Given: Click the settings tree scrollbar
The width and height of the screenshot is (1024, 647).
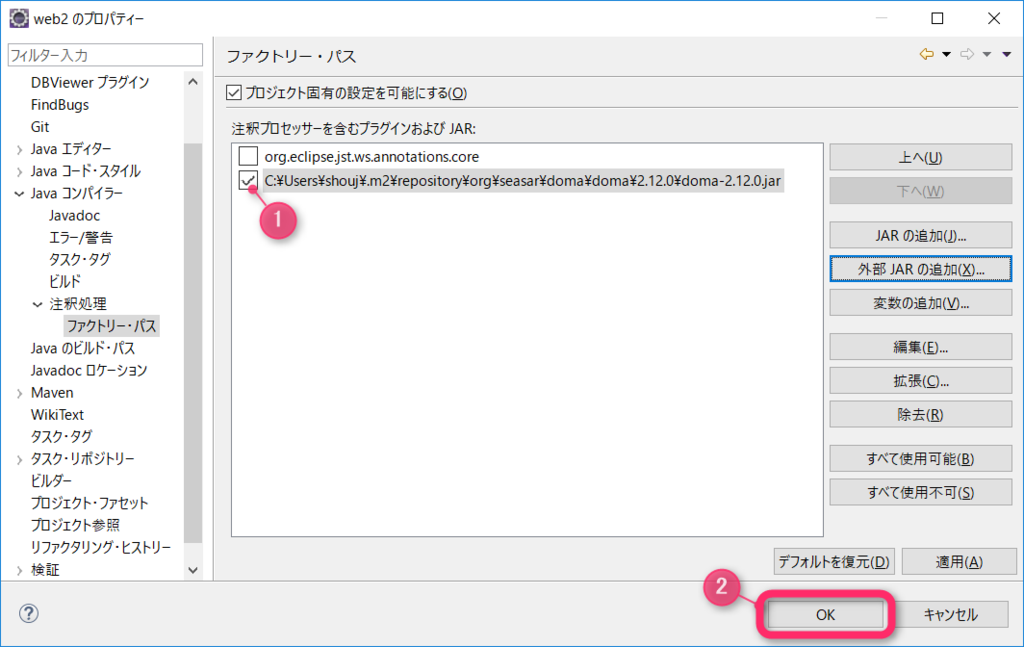Looking at the screenshot, I should click(196, 300).
